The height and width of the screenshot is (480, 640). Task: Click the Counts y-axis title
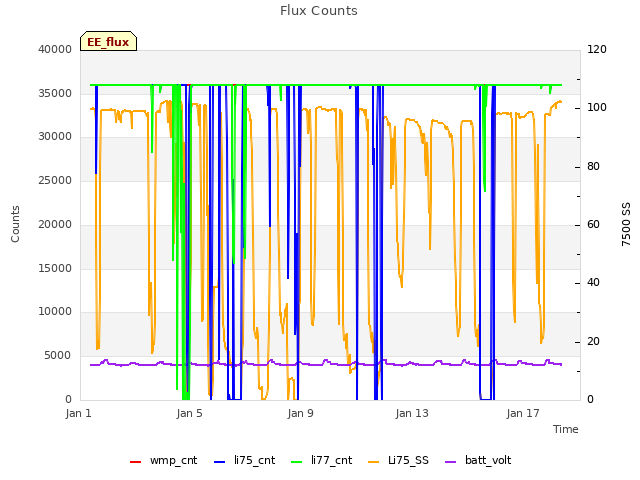[15, 224]
